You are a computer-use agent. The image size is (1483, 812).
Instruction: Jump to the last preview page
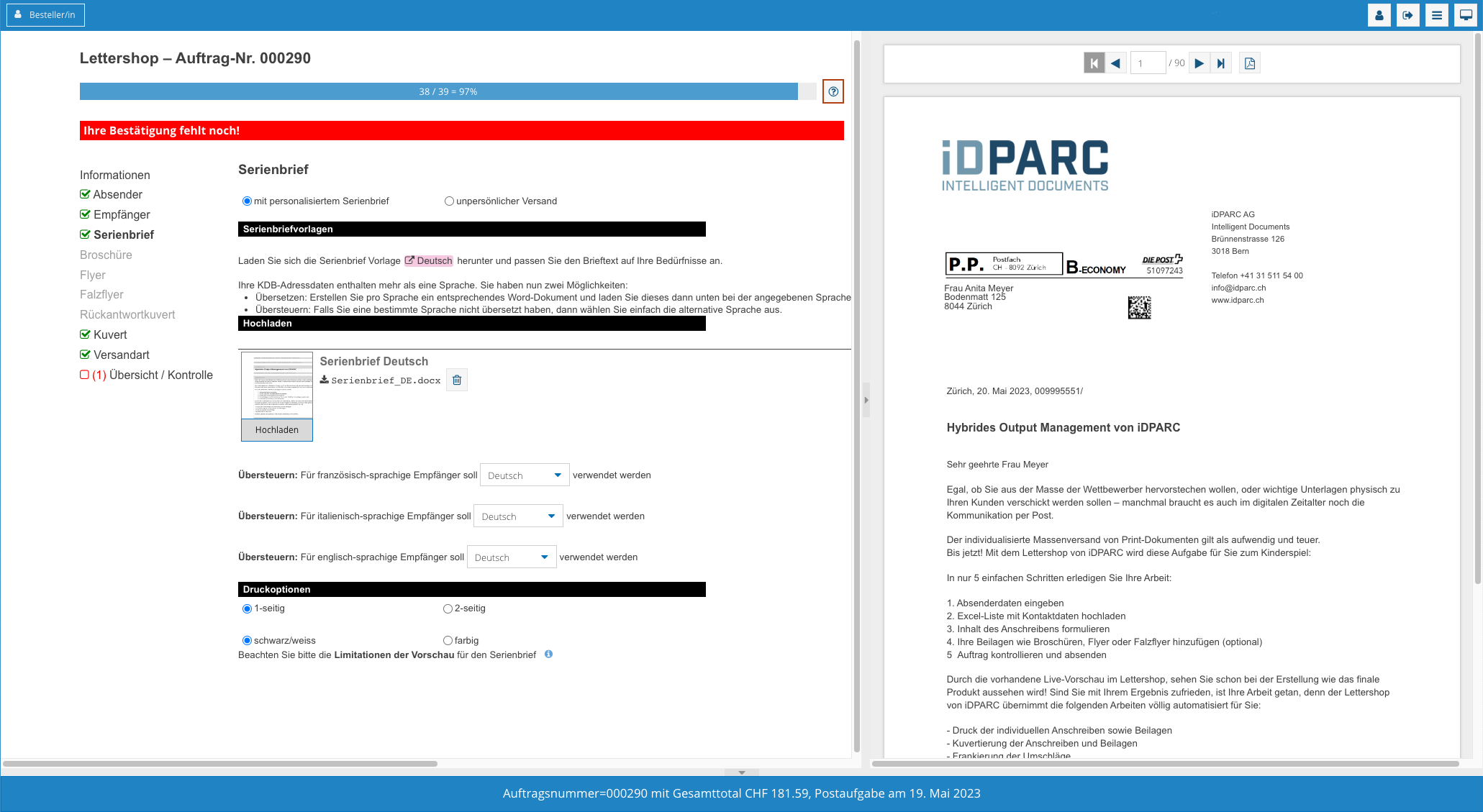pyautogui.click(x=1220, y=63)
